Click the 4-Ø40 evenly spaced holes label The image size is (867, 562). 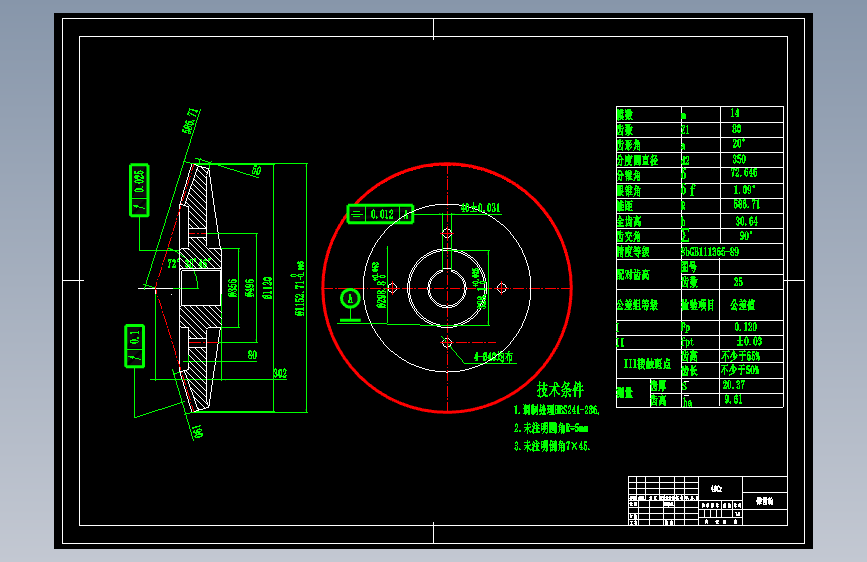coord(493,357)
